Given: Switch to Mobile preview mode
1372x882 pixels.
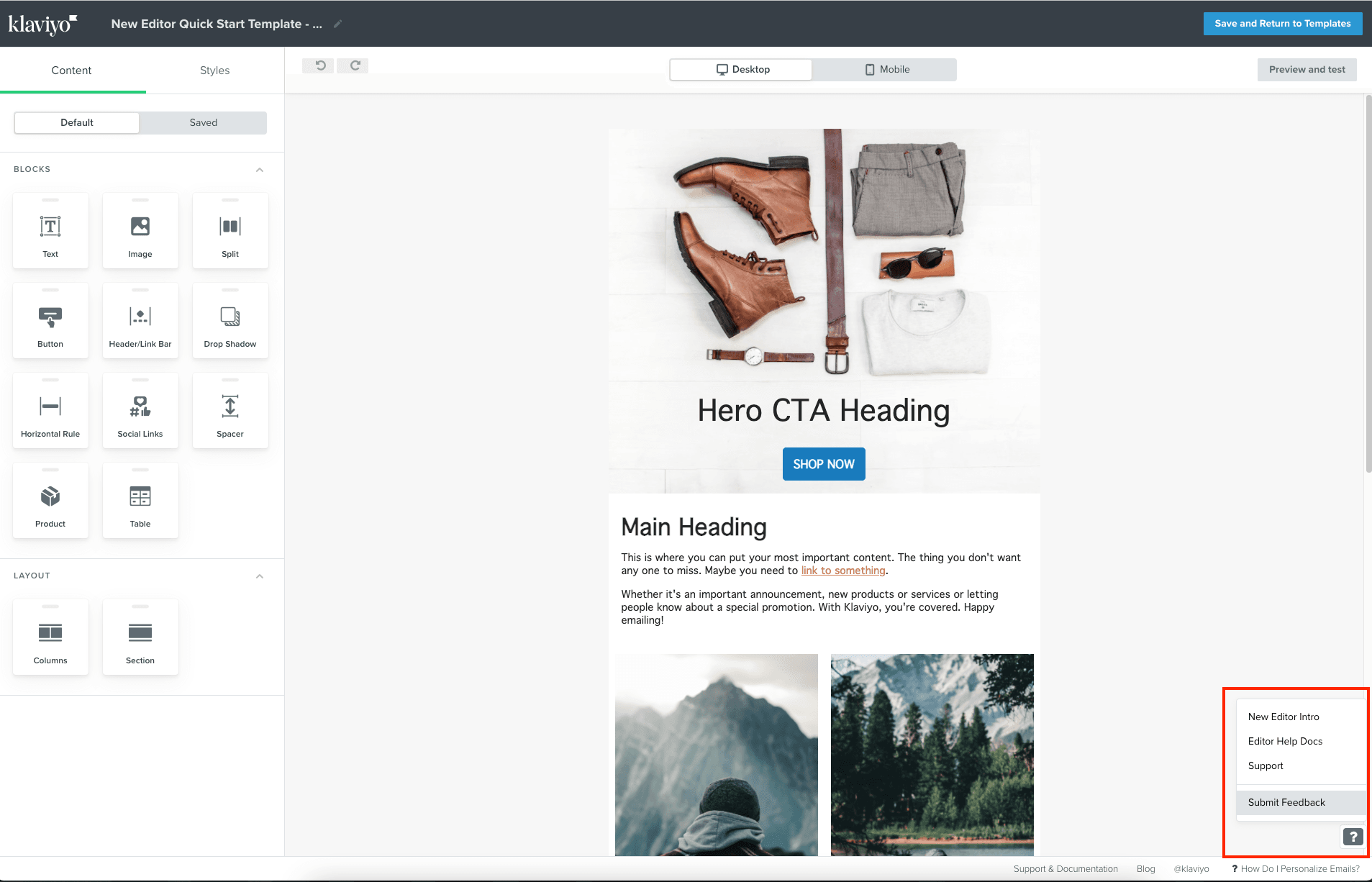Looking at the screenshot, I should point(886,69).
